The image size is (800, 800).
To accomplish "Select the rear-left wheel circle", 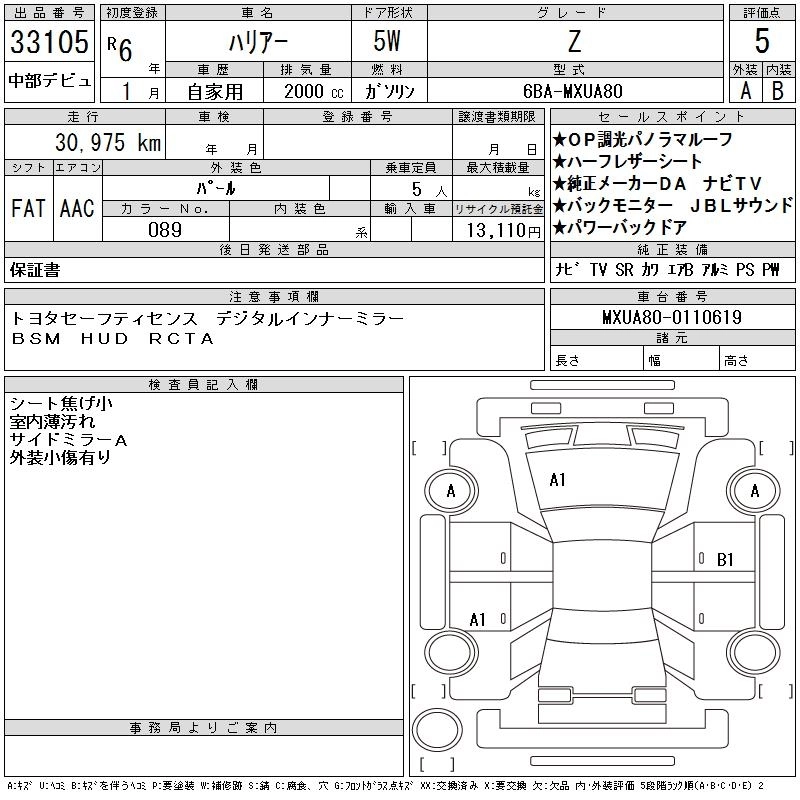I will [x=451, y=652].
